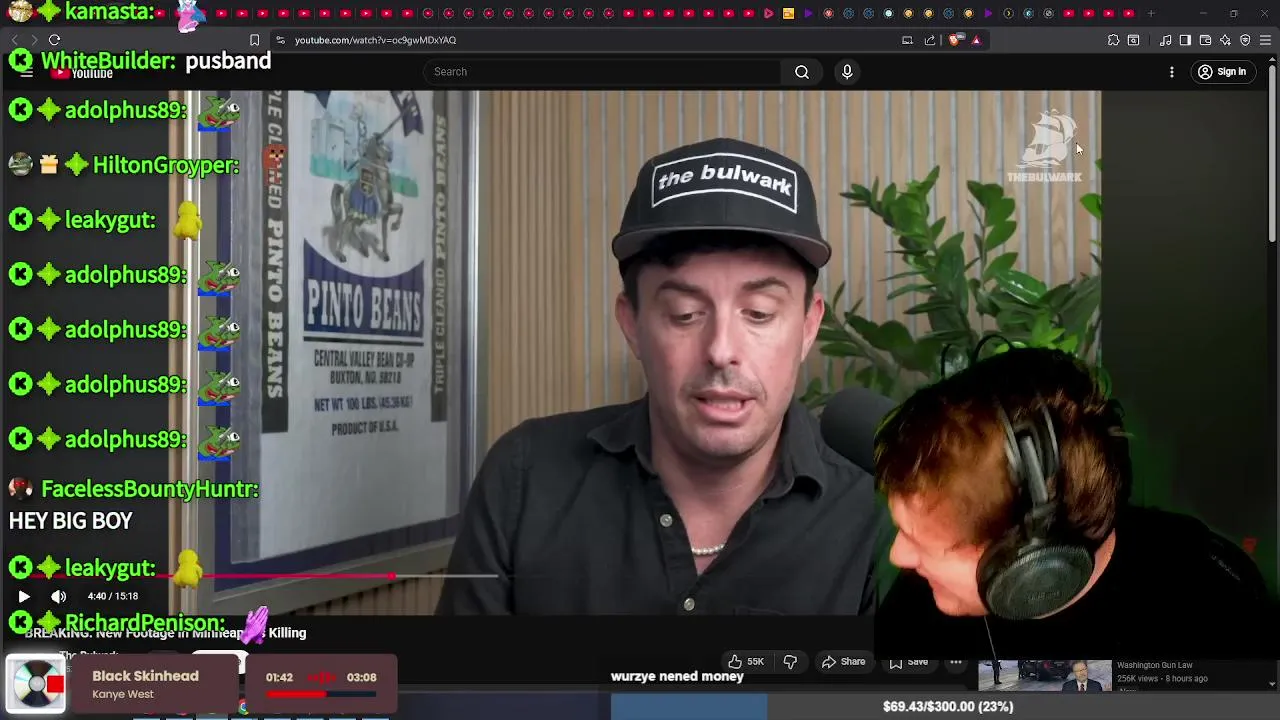Image resolution: width=1280 pixels, height=720 pixels.
Task: Click the 'wurzye nened money' caption text
Action: point(677,677)
